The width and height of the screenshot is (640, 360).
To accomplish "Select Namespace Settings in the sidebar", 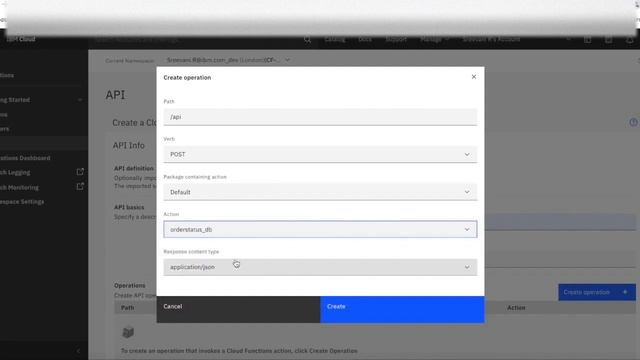I will (x=22, y=202).
